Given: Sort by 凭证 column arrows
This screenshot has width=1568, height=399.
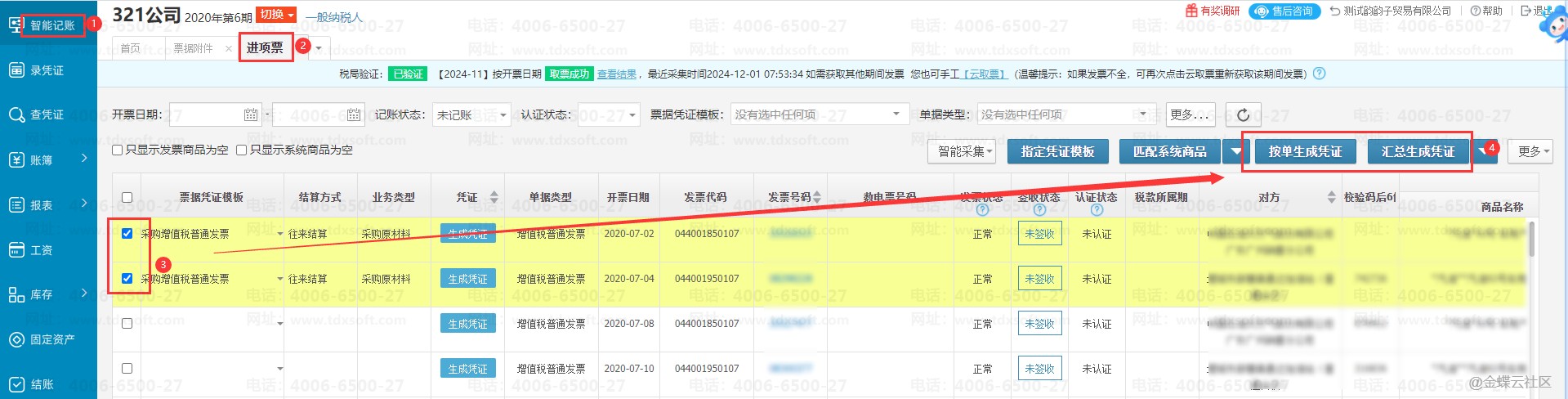Looking at the screenshot, I should [494, 197].
